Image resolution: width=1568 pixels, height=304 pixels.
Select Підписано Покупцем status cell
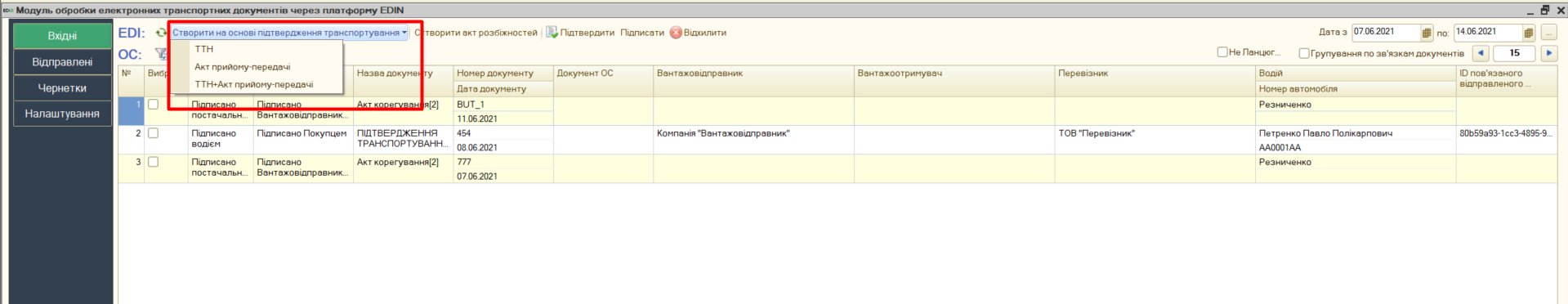tap(303, 140)
